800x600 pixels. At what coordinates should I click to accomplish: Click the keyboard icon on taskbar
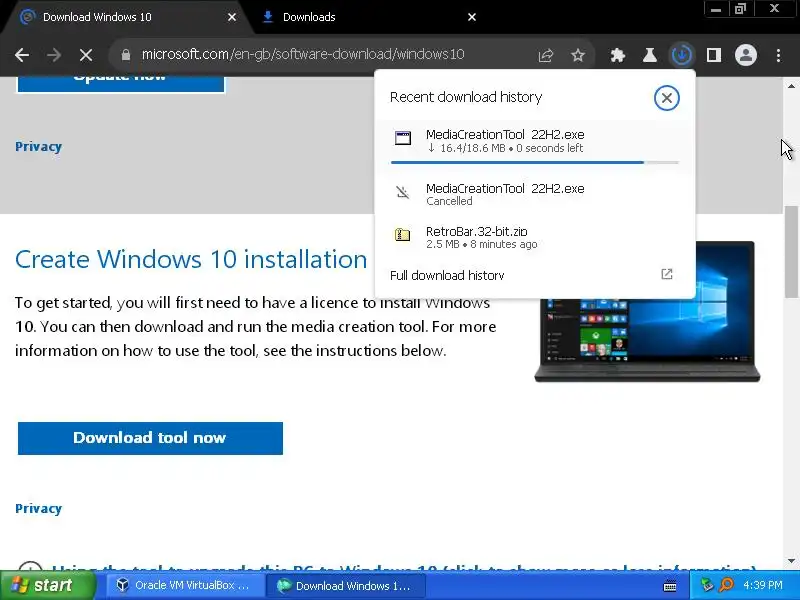(x=670, y=586)
